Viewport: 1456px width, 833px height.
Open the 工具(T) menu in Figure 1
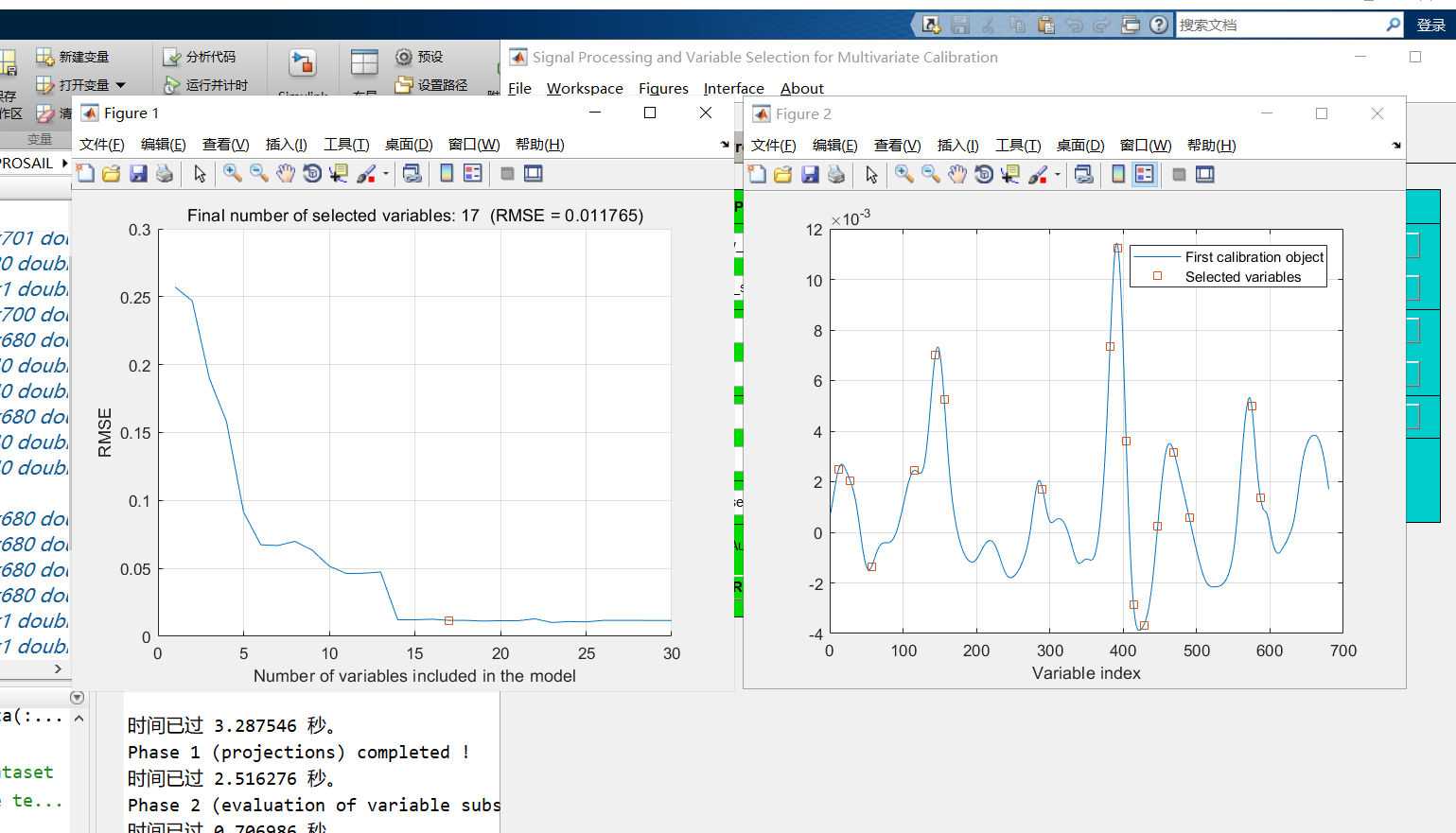pos(346,144)
